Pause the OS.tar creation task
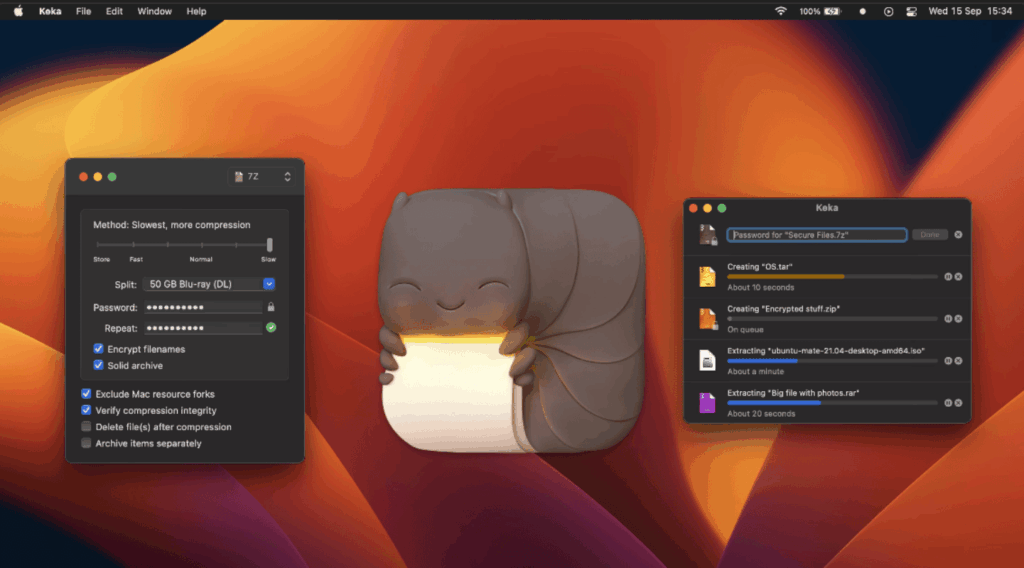The width and height of the screenshot is (1024, 568). [948, 277]
